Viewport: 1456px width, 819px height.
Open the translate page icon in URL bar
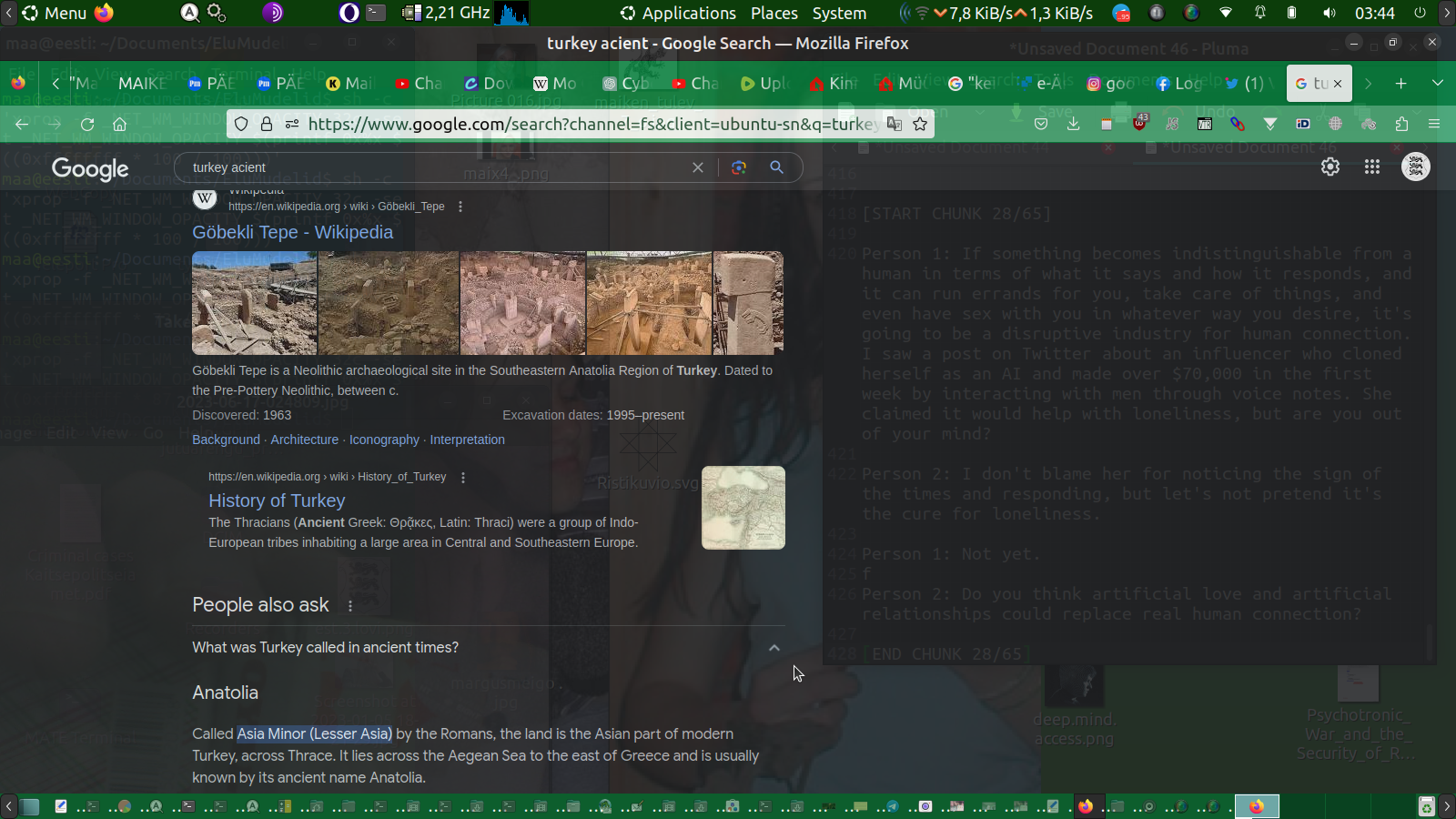pyautogui.click(x=895, y=125)
